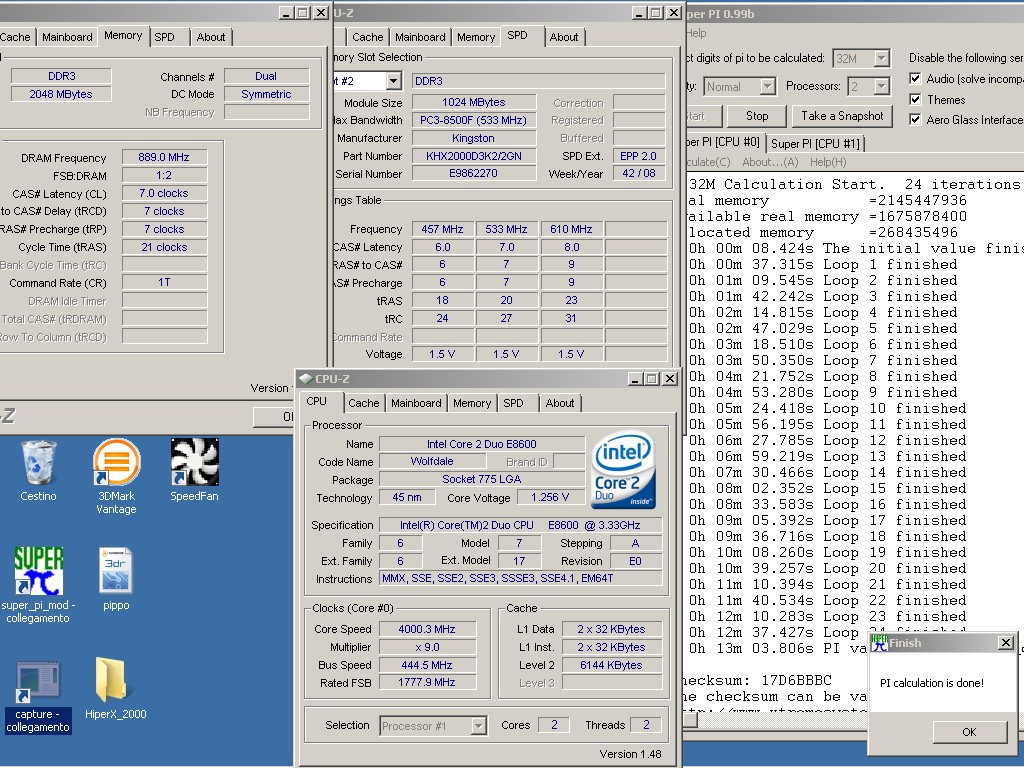The height and width of the screenshot is (768, 1024).
Task: Click the processor name Intel Core 2 Duo E8600
Action: 482,444
